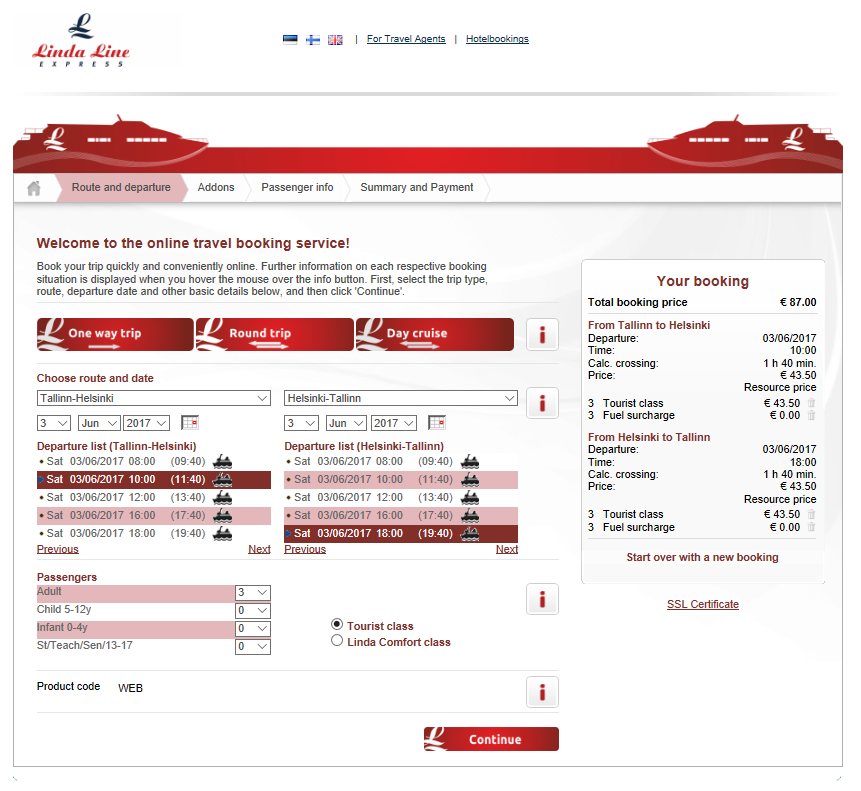Open the Passenger info step tab

(x=297, y=187)
